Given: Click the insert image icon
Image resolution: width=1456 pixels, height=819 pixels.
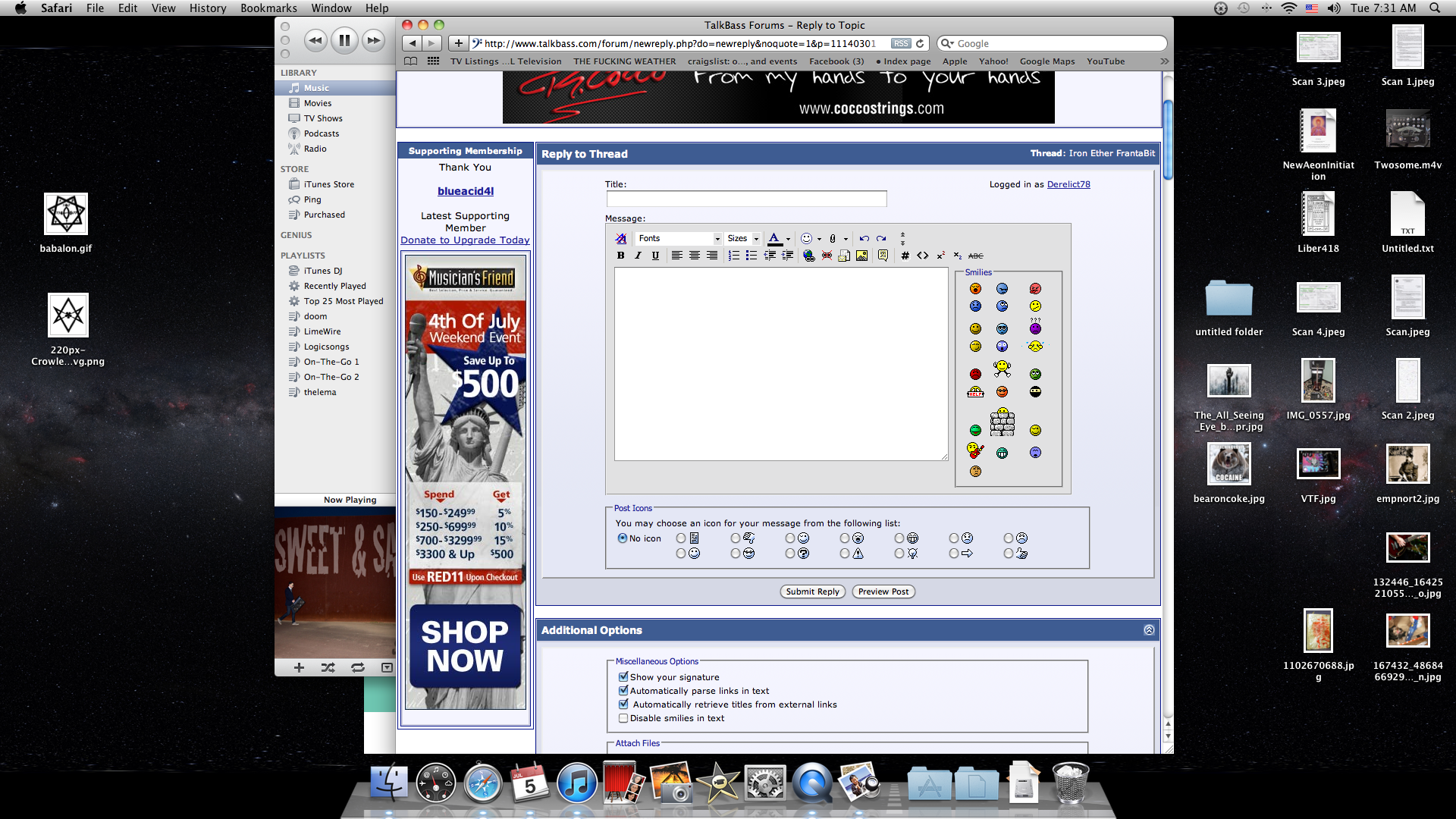Looking at the screenshot, I should pos(862,256).
